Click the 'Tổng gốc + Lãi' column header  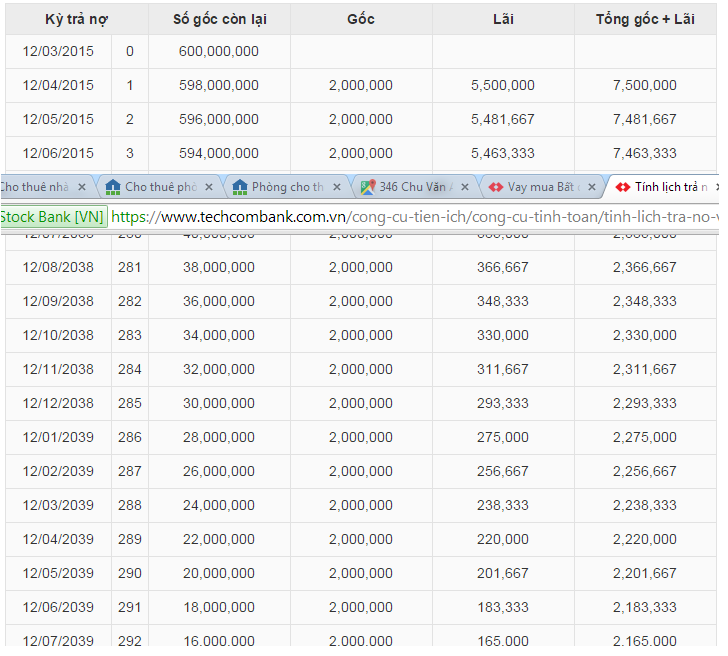point(644,19)
